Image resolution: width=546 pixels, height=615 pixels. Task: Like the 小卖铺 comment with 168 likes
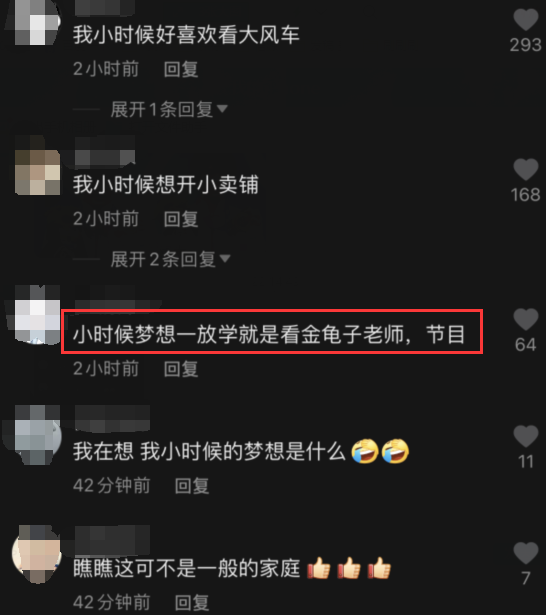point(526,169)
